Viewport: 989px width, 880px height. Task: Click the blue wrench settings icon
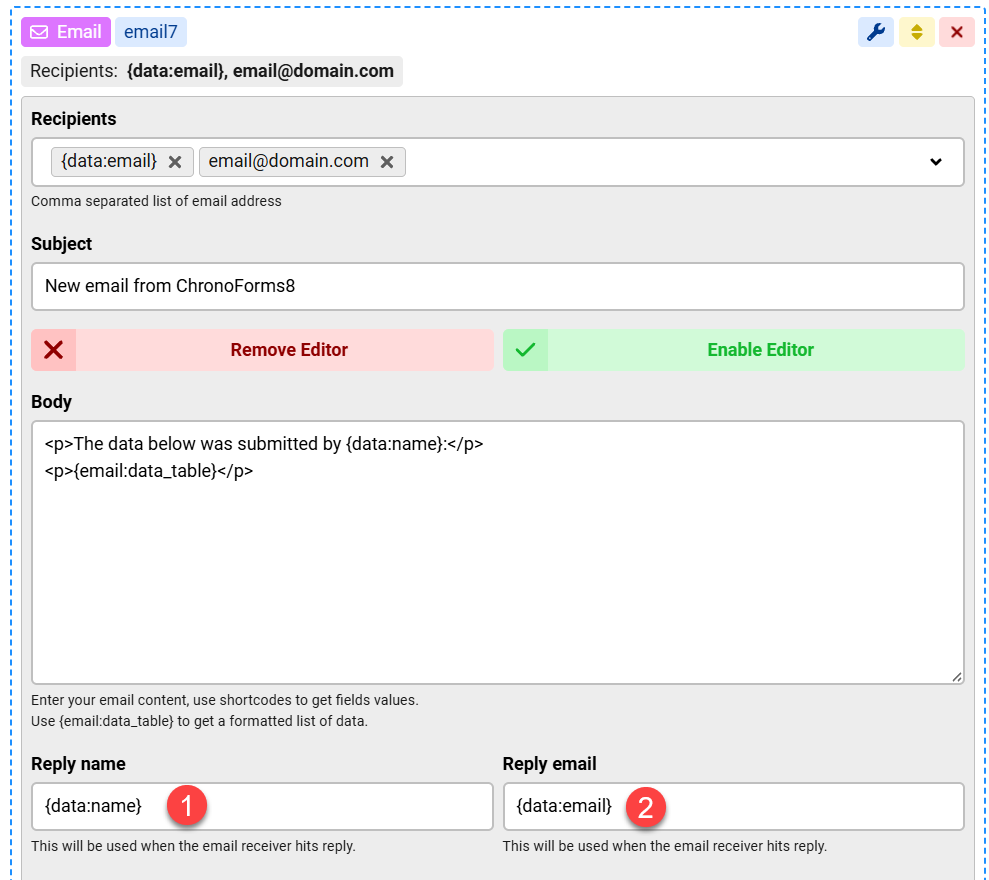[875, 32]
